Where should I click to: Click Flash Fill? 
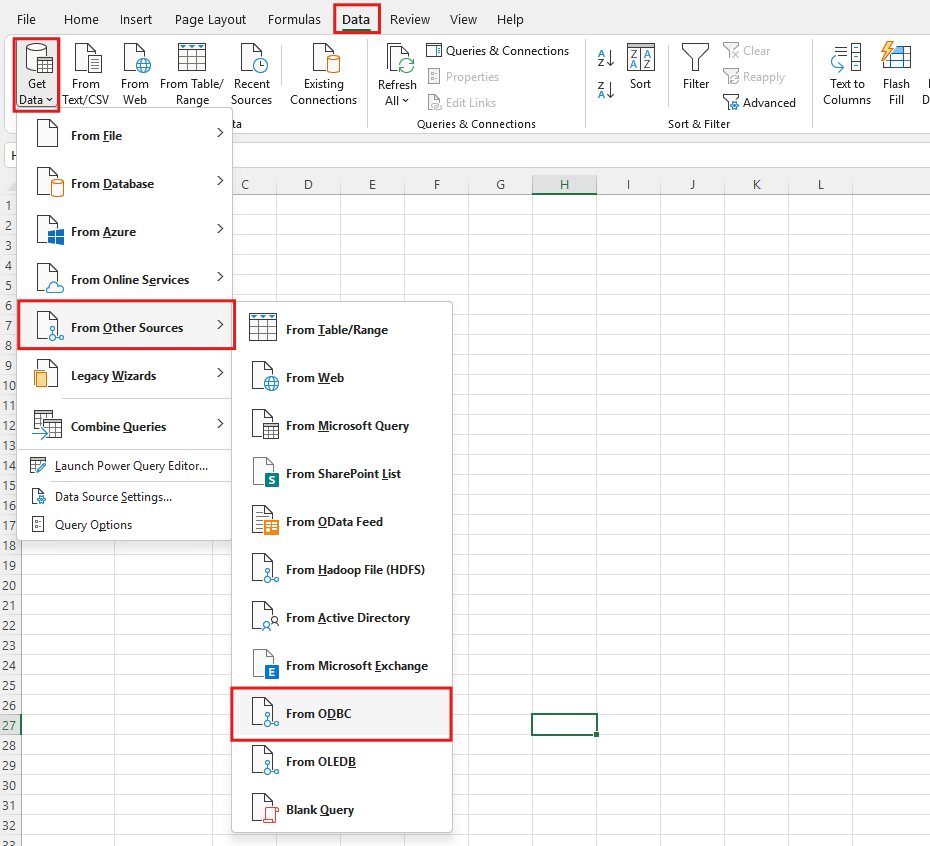pos(896,75)
